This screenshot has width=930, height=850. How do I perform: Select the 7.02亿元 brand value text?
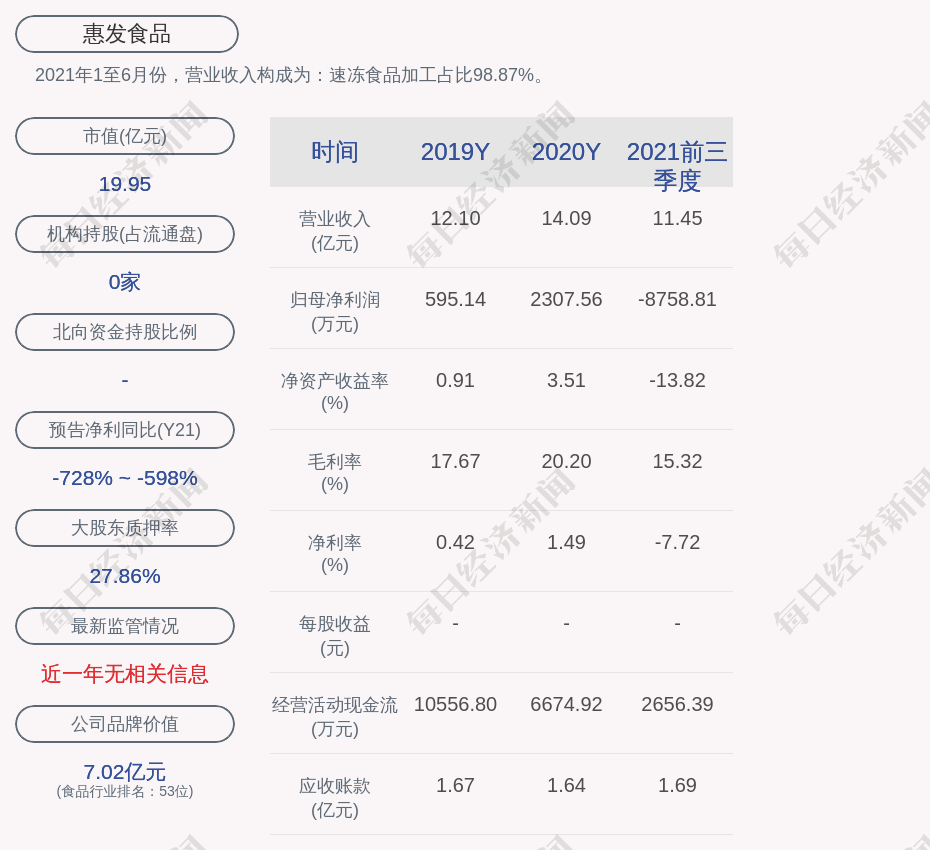125,772
